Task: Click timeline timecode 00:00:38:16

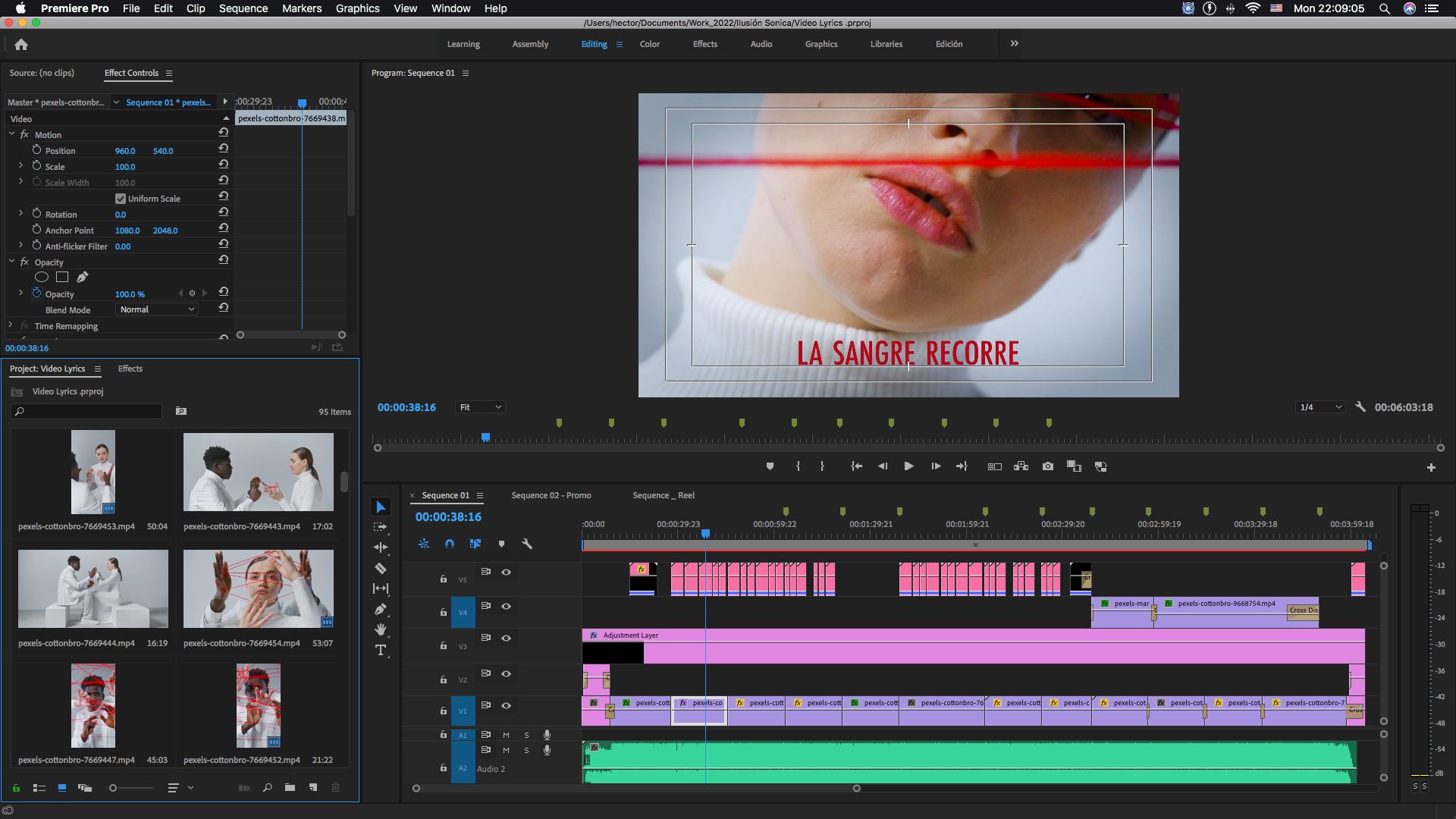Action: [x=448, y=516]
